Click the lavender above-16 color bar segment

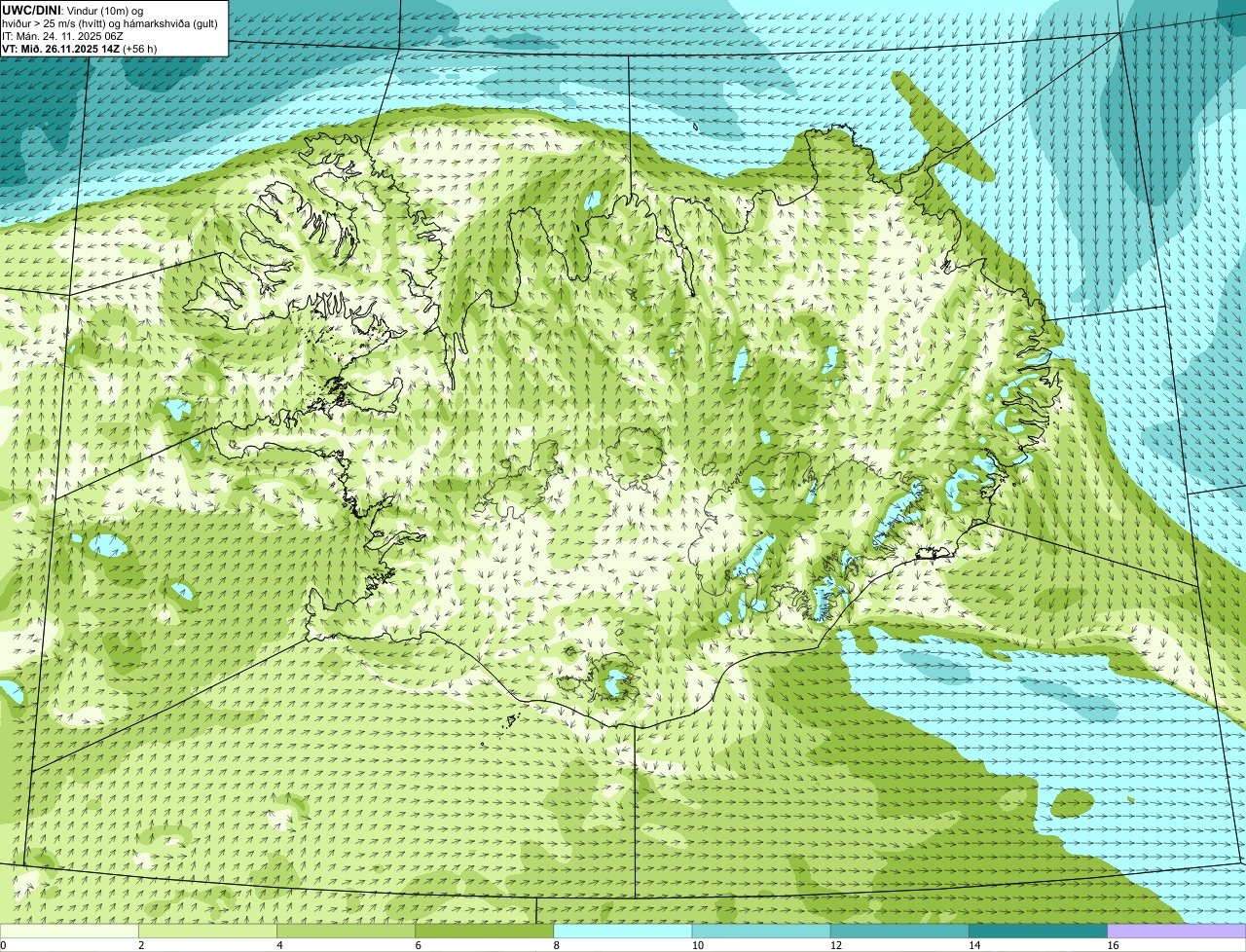1177,931
